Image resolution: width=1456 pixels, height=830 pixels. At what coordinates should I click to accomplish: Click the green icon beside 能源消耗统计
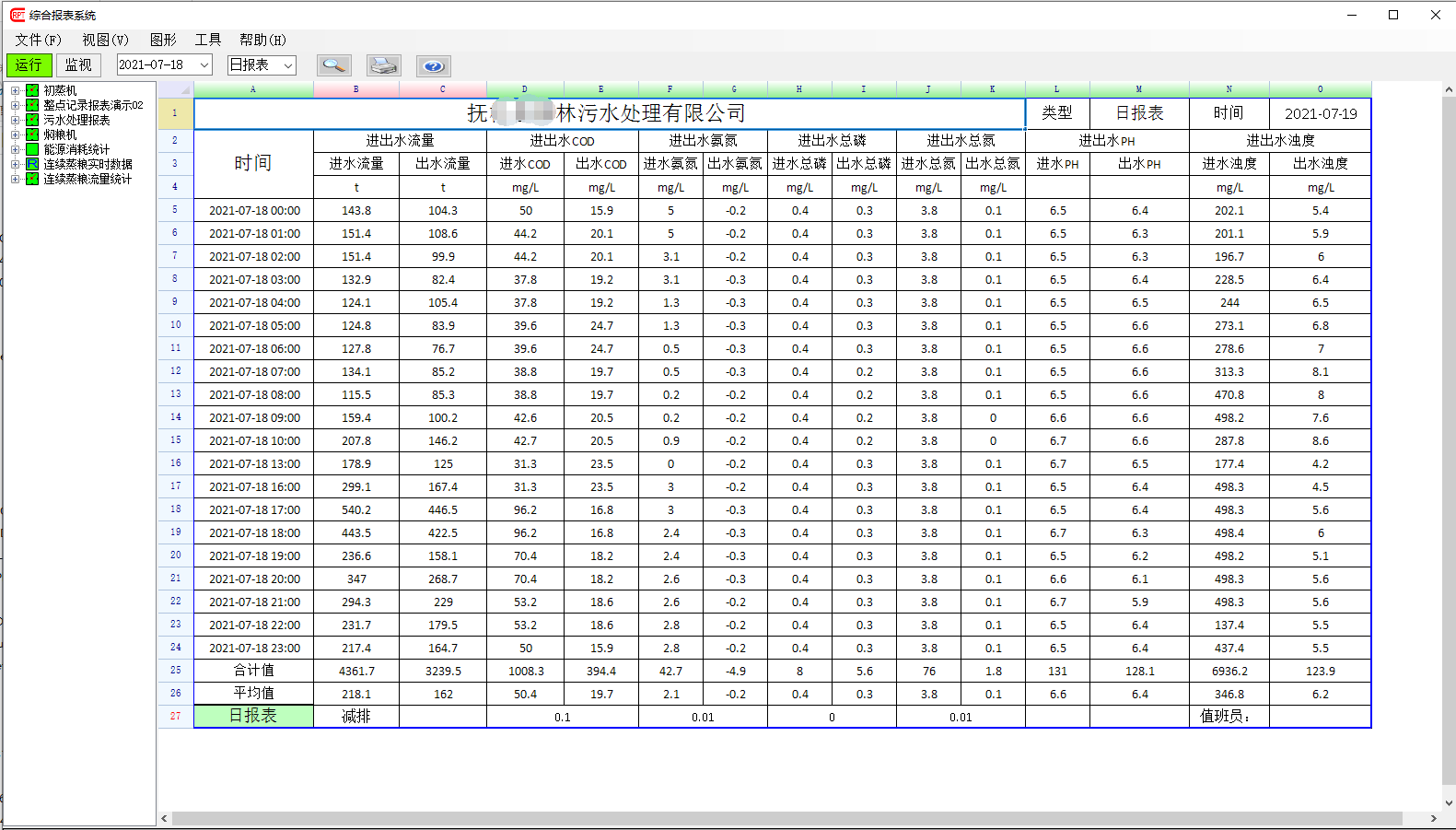(x=32, y=149)
